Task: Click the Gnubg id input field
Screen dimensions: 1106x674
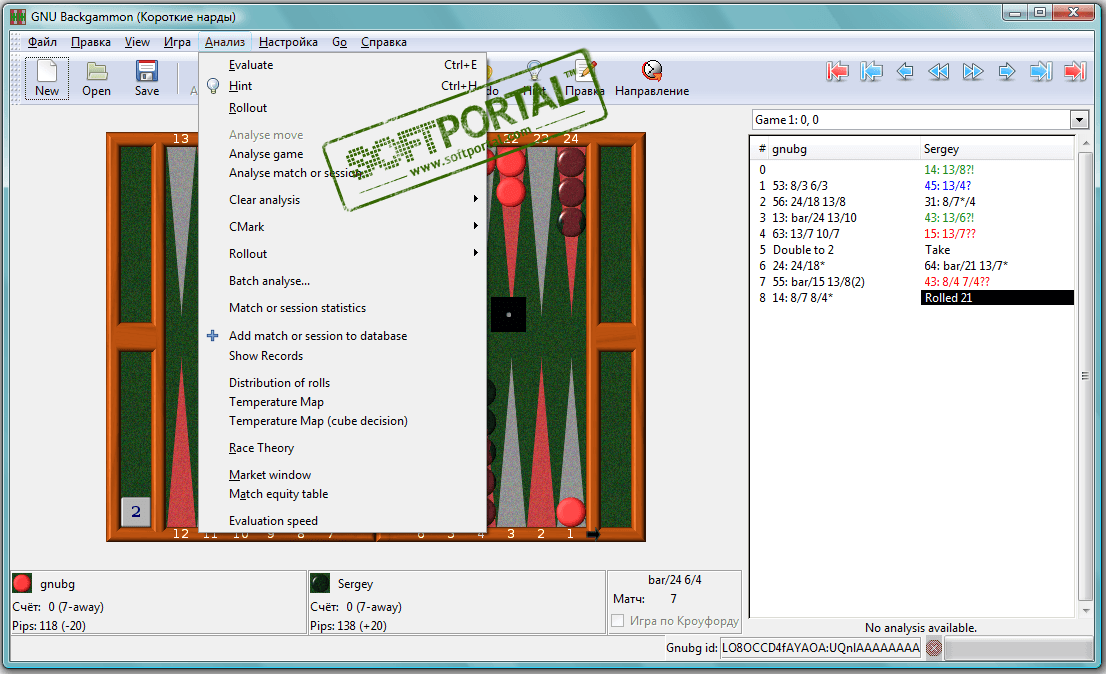Action: 820,648
